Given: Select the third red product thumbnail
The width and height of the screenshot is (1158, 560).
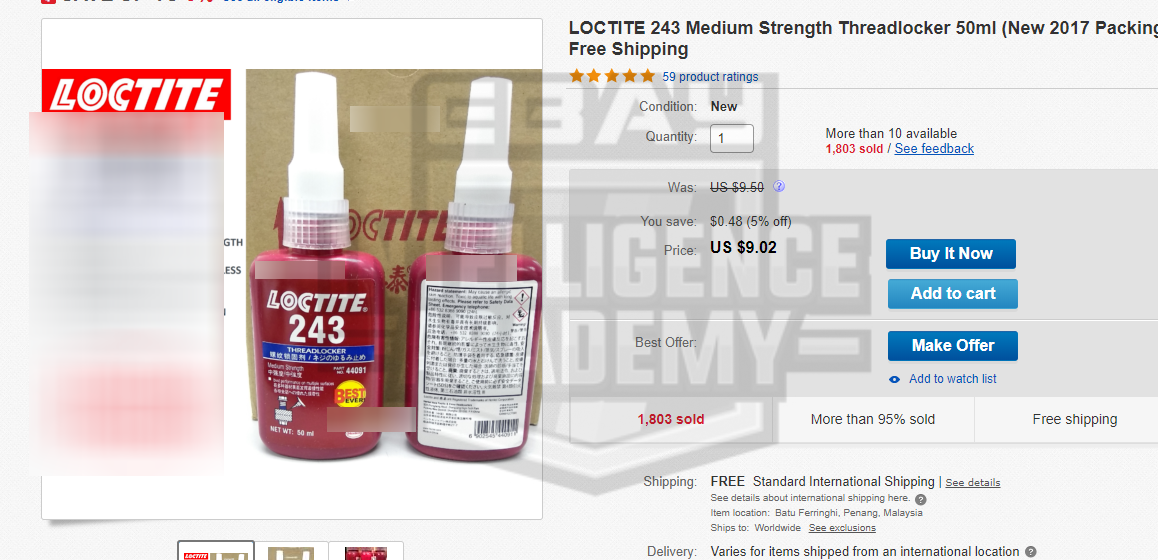Looking at the screenshot, I should [366, 551].
